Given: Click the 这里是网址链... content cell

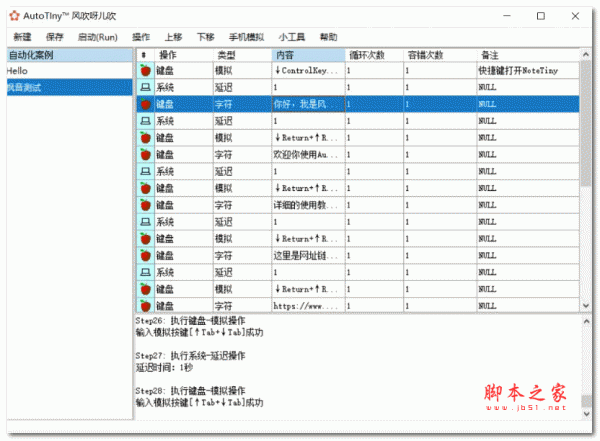Looking at the screenshot, I should (x=308, y=256).
